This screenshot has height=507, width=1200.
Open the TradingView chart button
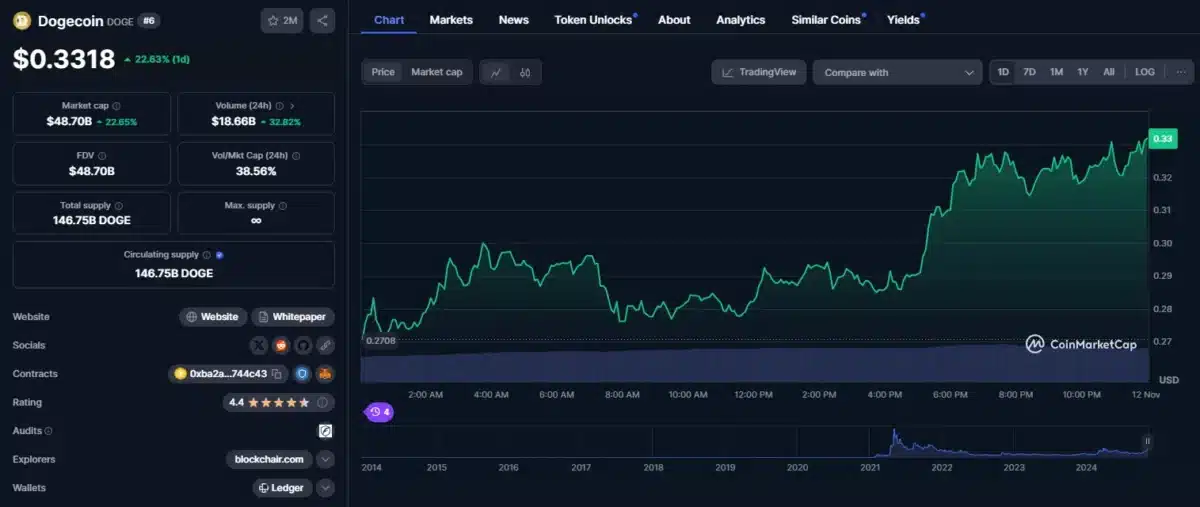coord(759,72)
